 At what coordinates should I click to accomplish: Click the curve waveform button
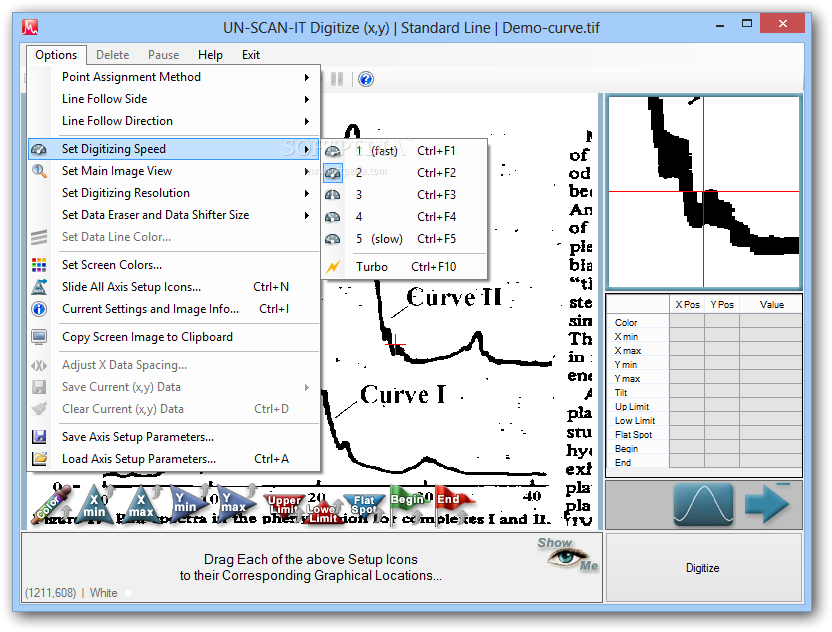click(704, 504)
